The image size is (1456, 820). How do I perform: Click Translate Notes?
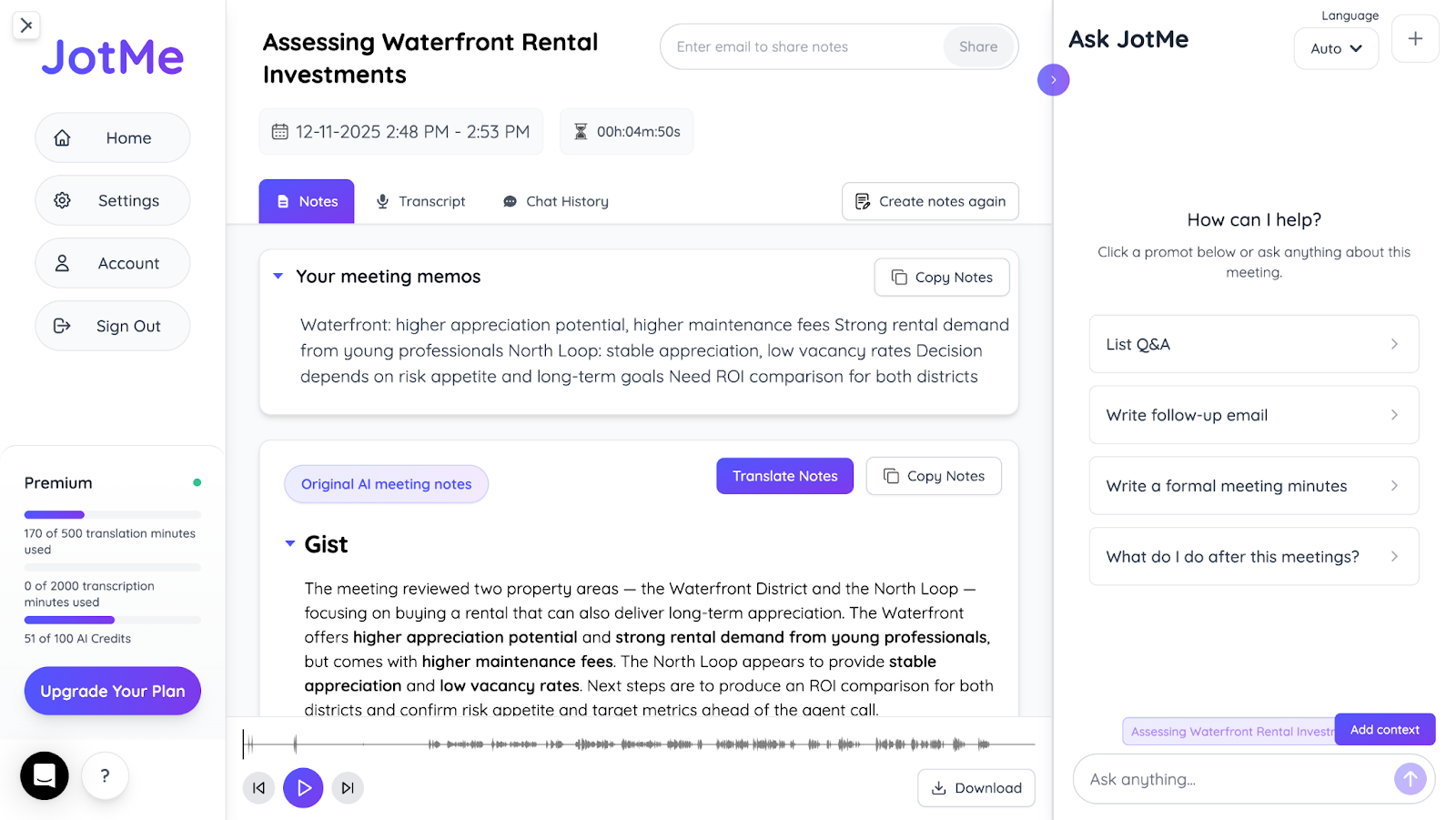pos(784,476)
